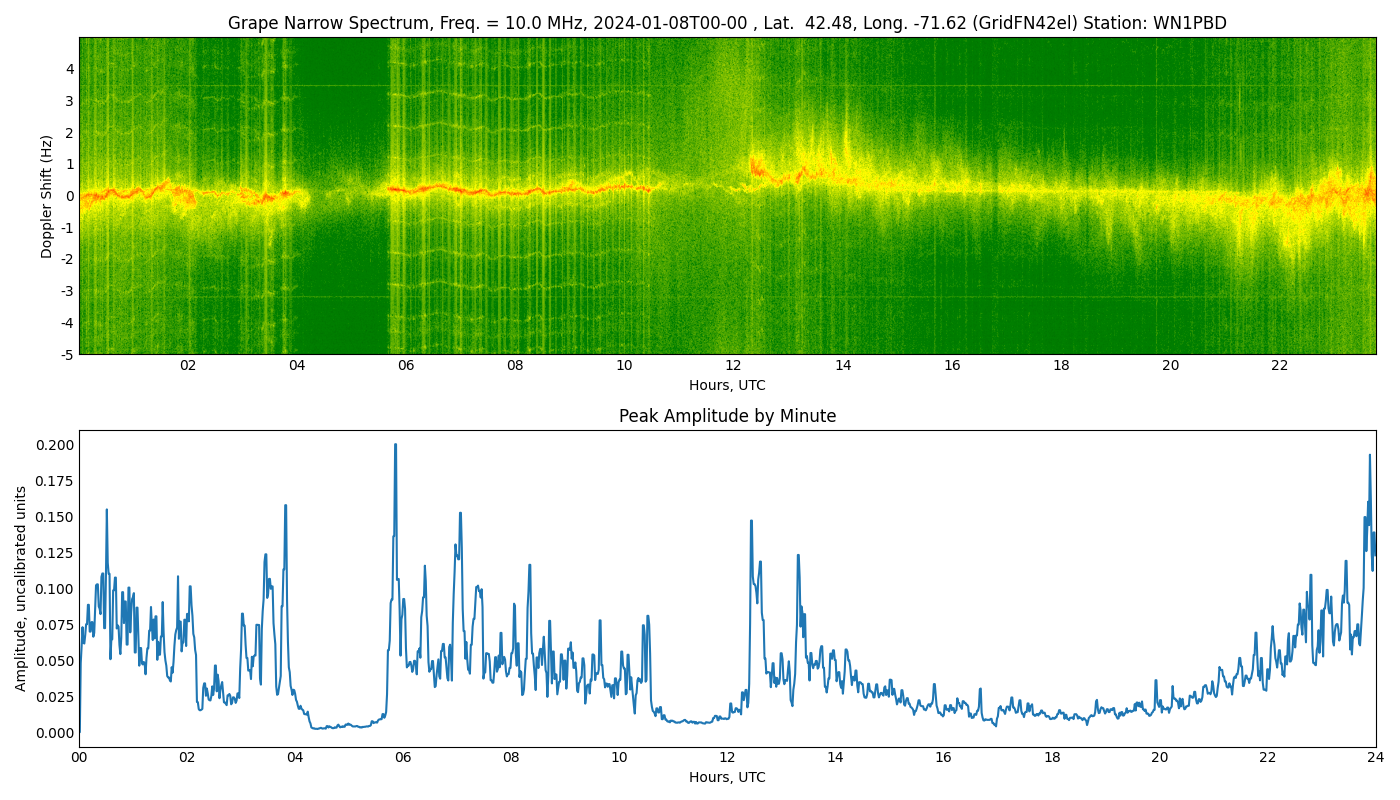
Task: Click Hours, UTC label under the spectrogram
Action: pos(727,385)
